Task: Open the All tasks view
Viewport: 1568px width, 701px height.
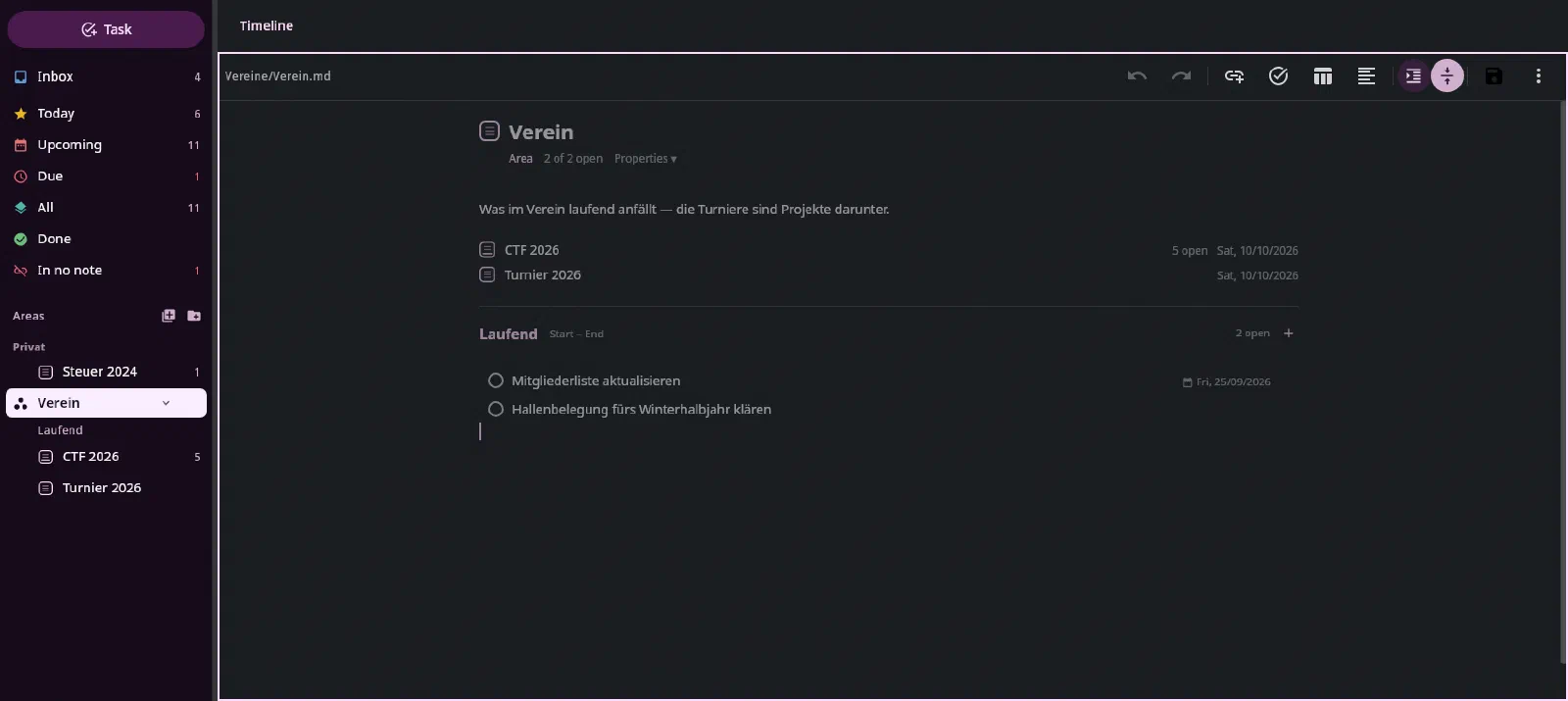Action: click(x=106, y=208)
